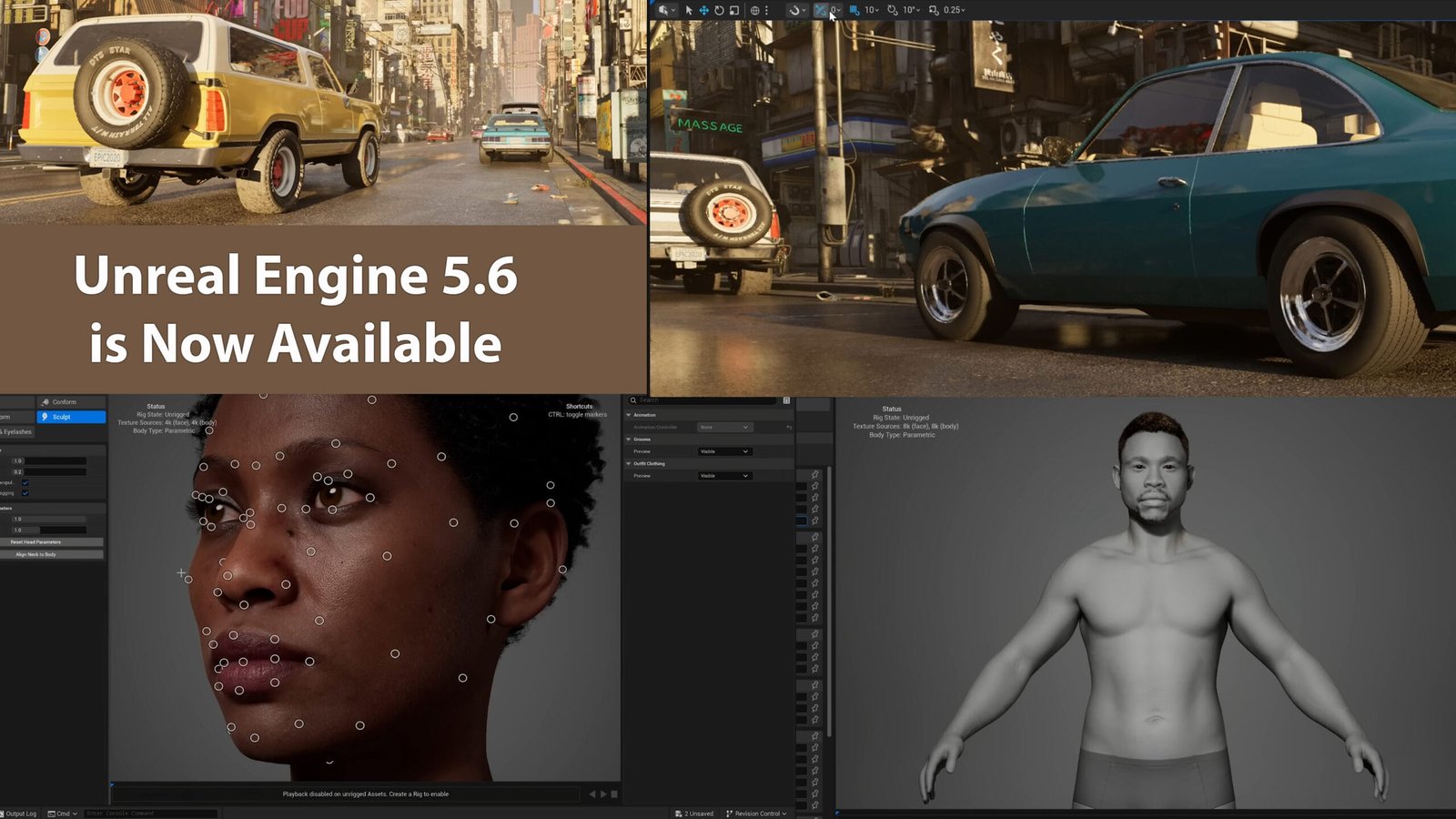Image resolution: width=1456 pixels, height=819 pixels.
Task: Click the Enter Console Command input field
Action: click(150, 814)
